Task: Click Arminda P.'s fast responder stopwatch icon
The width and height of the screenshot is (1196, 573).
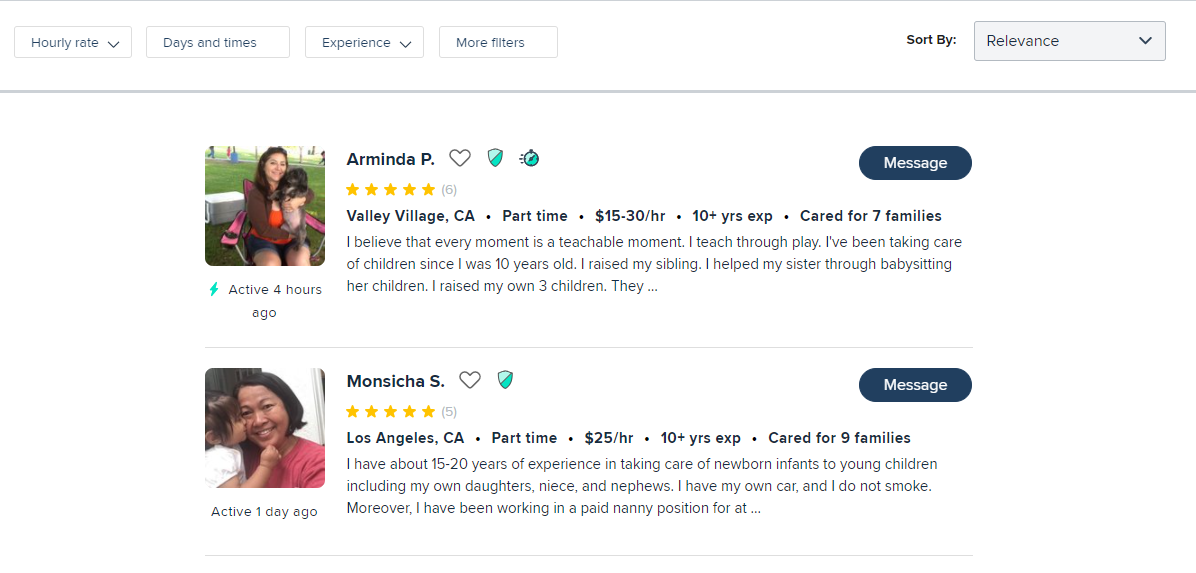Action: tap(530, 158)
